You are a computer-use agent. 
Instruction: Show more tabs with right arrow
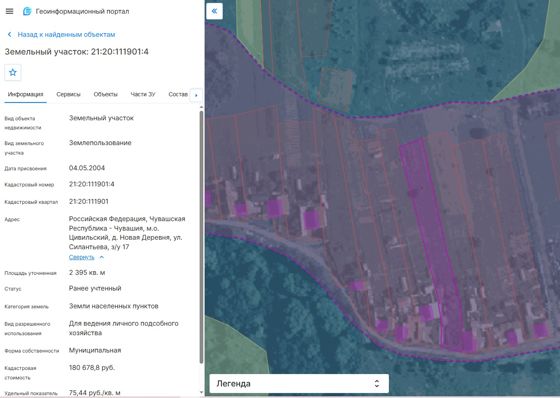pyautogui.click(x=196, y=95)
